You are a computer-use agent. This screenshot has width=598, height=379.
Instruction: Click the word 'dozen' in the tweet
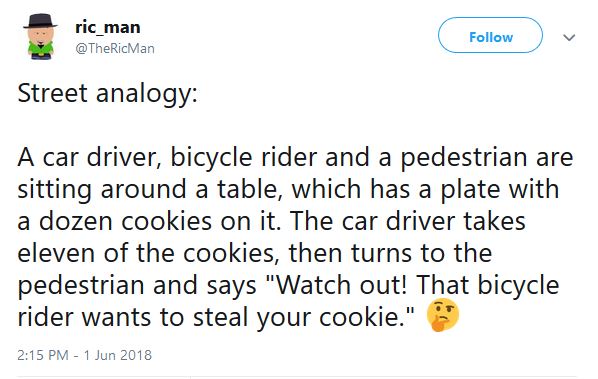point(76,222)
